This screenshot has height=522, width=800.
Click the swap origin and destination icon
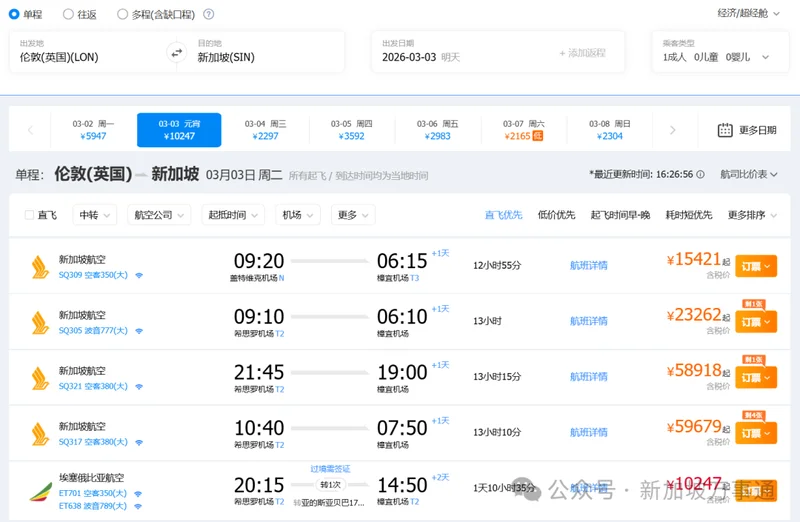tap(177, 52)
